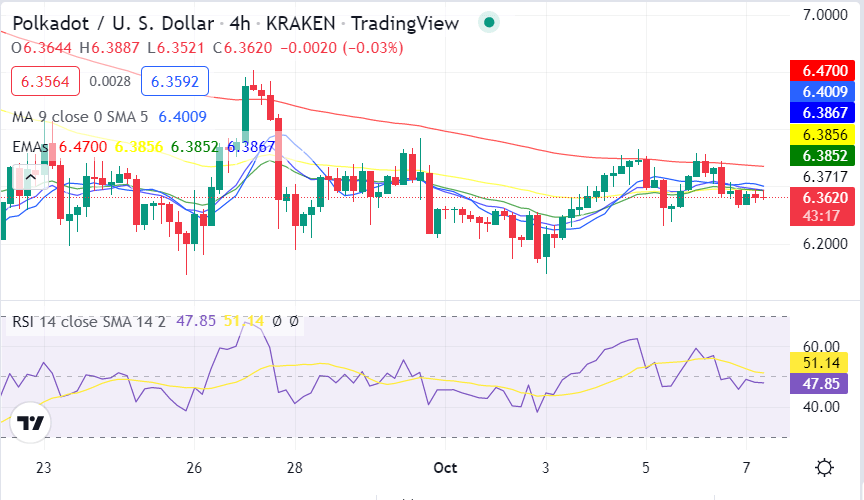This screenshot has width=864, height=500.
Task: Click the light blue 6.4009 axis label
Action: [822, 92]
